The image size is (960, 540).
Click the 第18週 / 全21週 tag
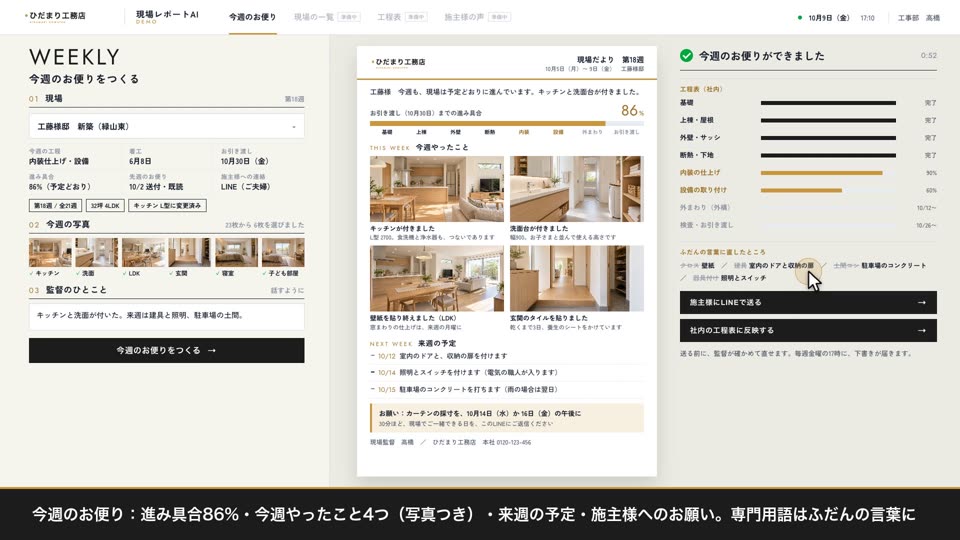pos(55,206)
